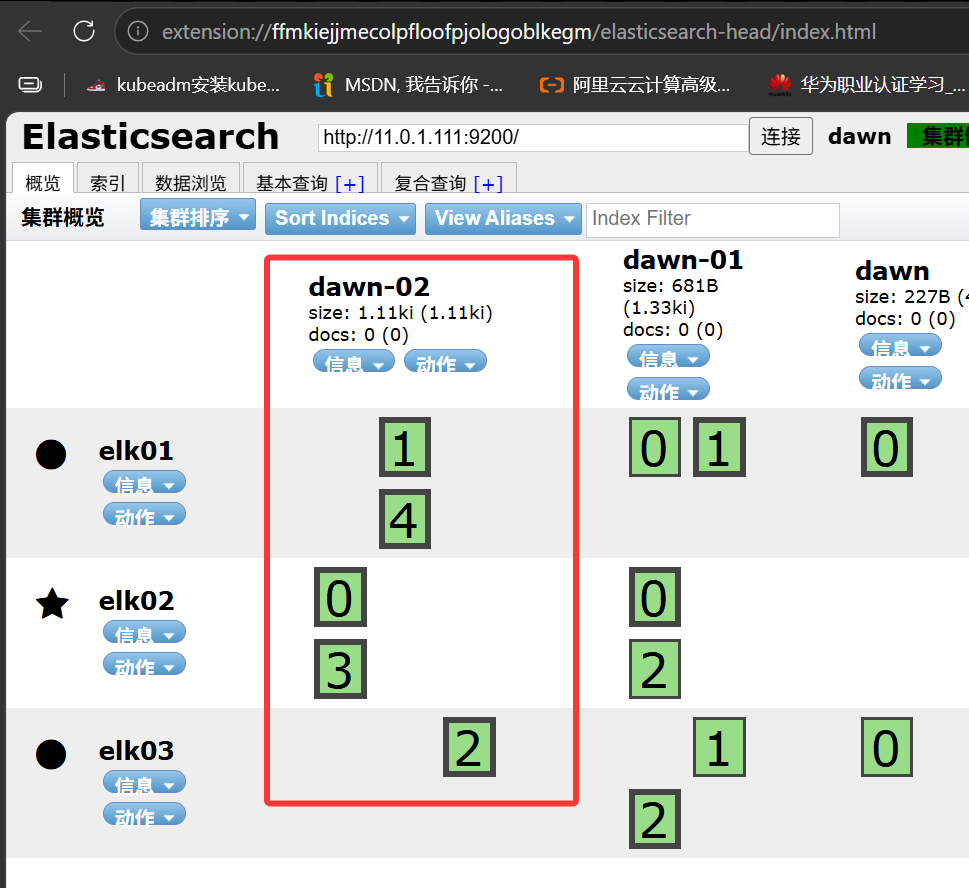Select dawn index shard 0 on elk03
This screenshot has width=969, height=888.
click(x=887, y=747)
